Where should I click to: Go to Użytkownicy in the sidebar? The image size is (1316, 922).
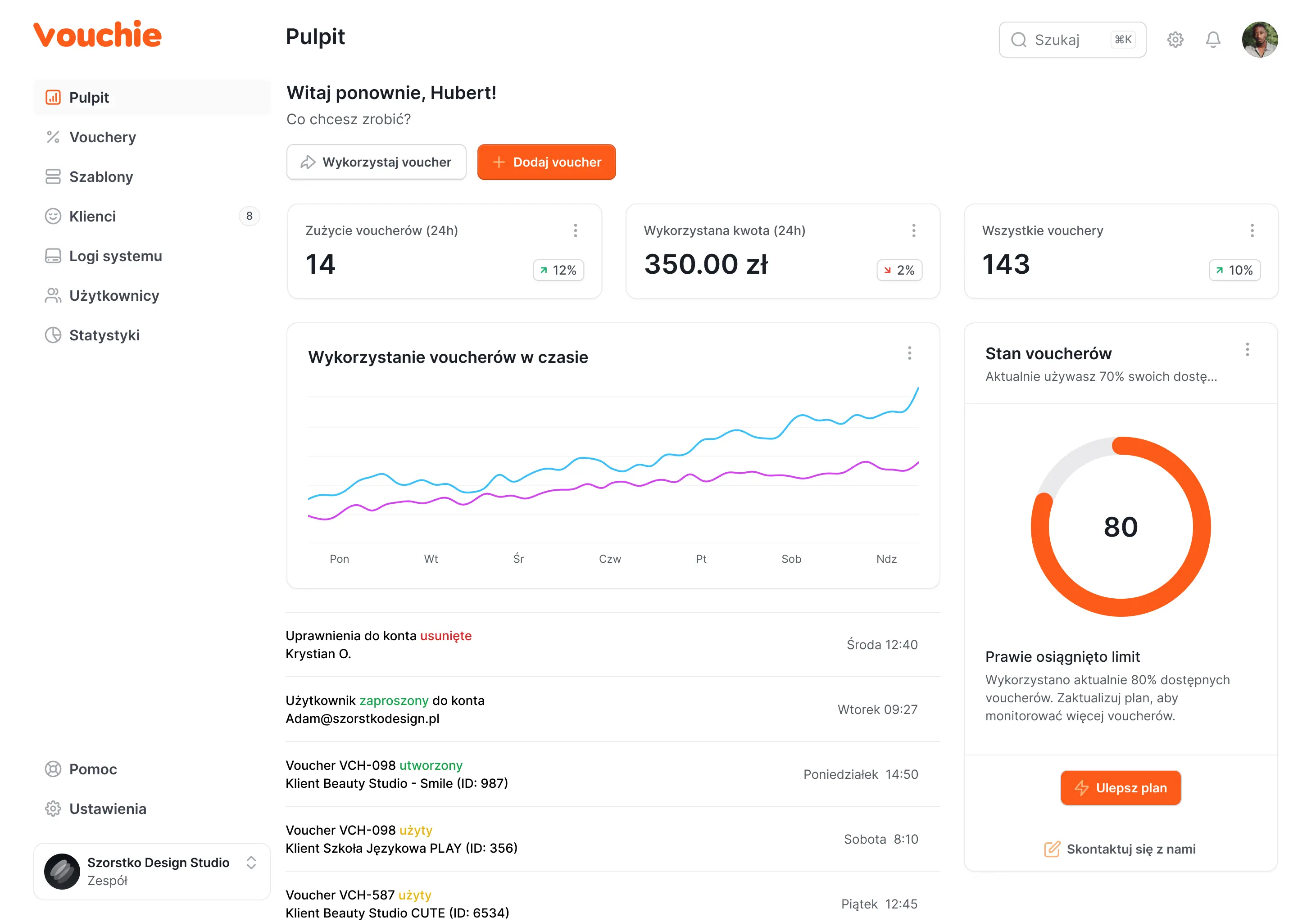[x=114, y=296]
